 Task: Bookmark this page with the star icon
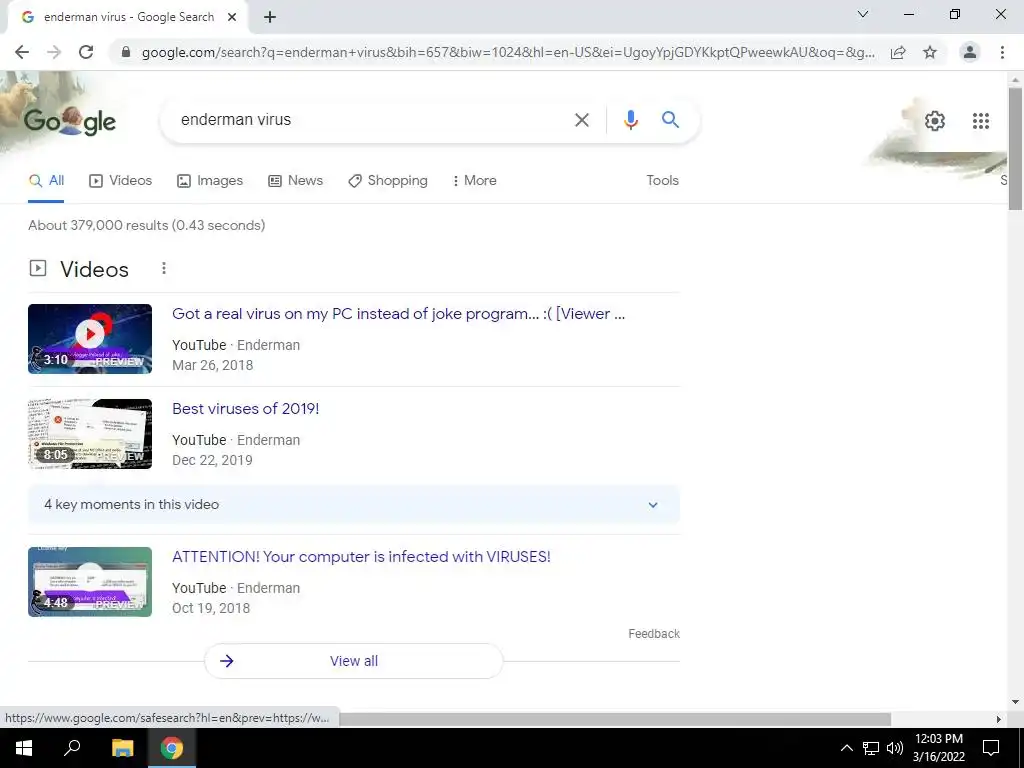930,52
